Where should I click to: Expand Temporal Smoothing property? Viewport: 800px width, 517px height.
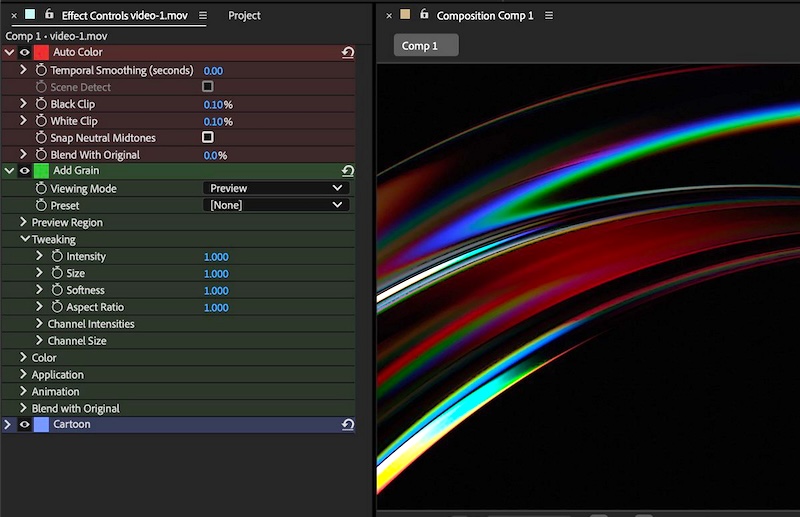pos(23,69)
